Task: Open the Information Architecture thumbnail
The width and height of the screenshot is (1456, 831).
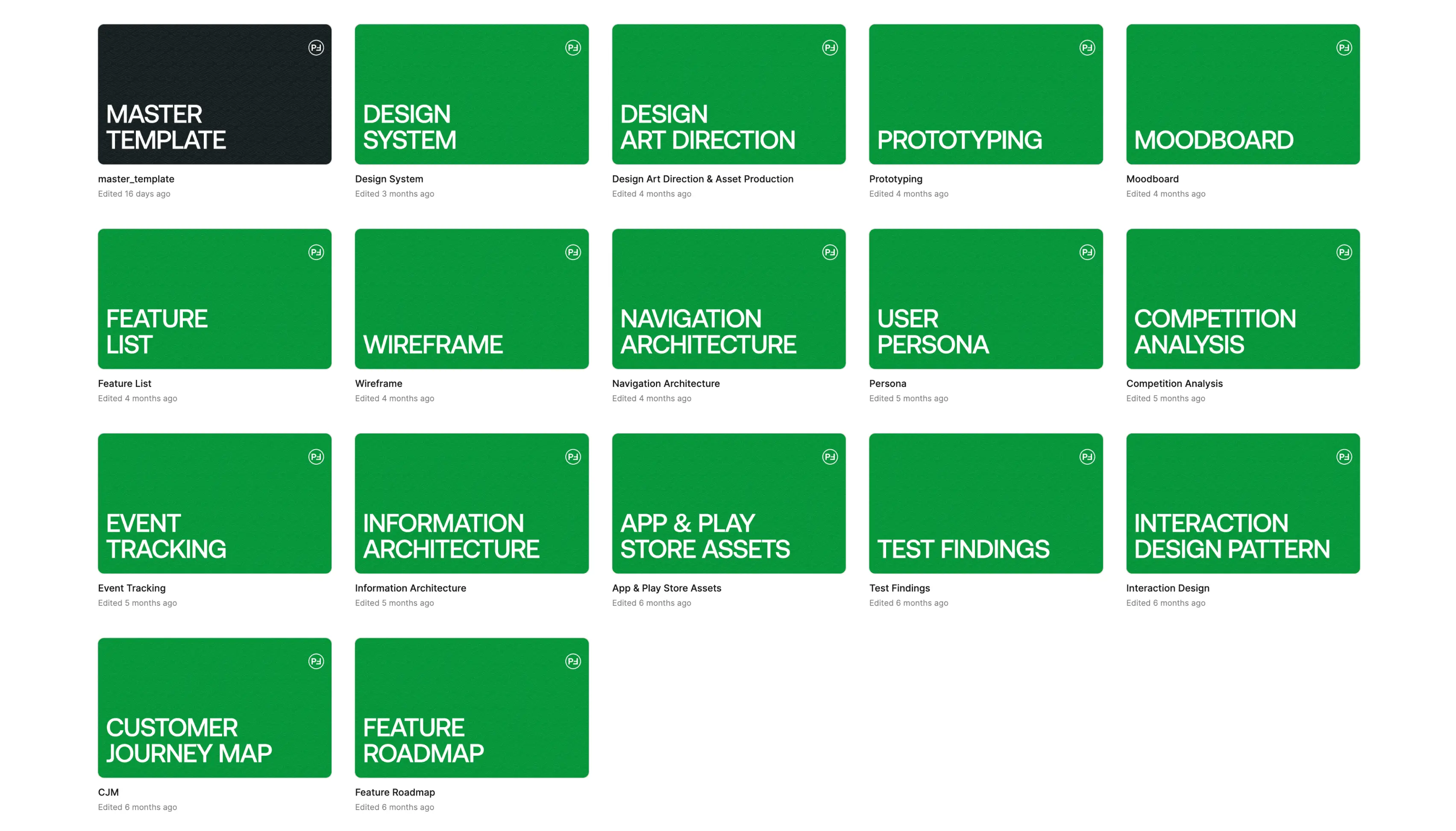Action: pyautogui.click(x=472, y=504)
